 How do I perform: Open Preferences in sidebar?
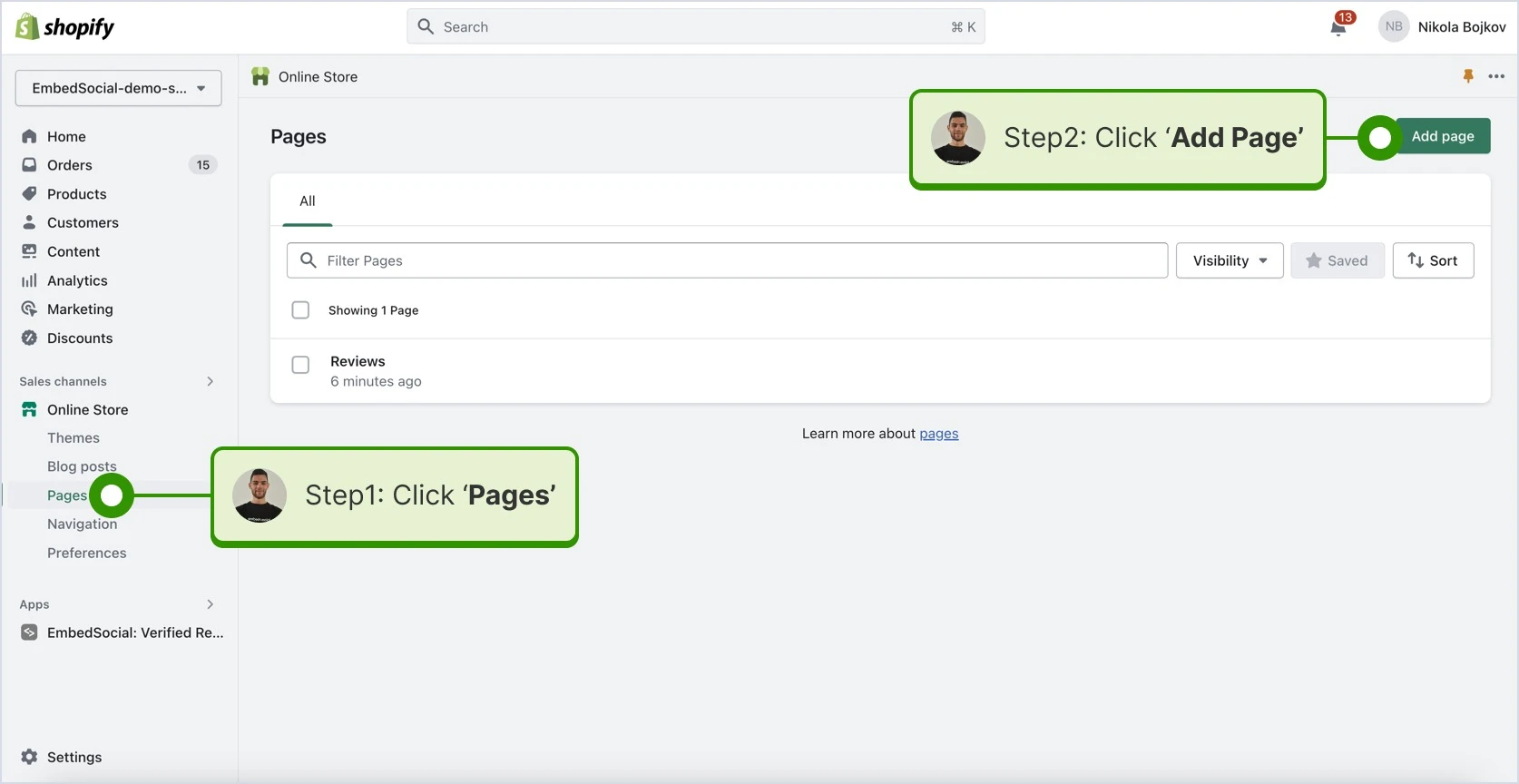(87, 553)
